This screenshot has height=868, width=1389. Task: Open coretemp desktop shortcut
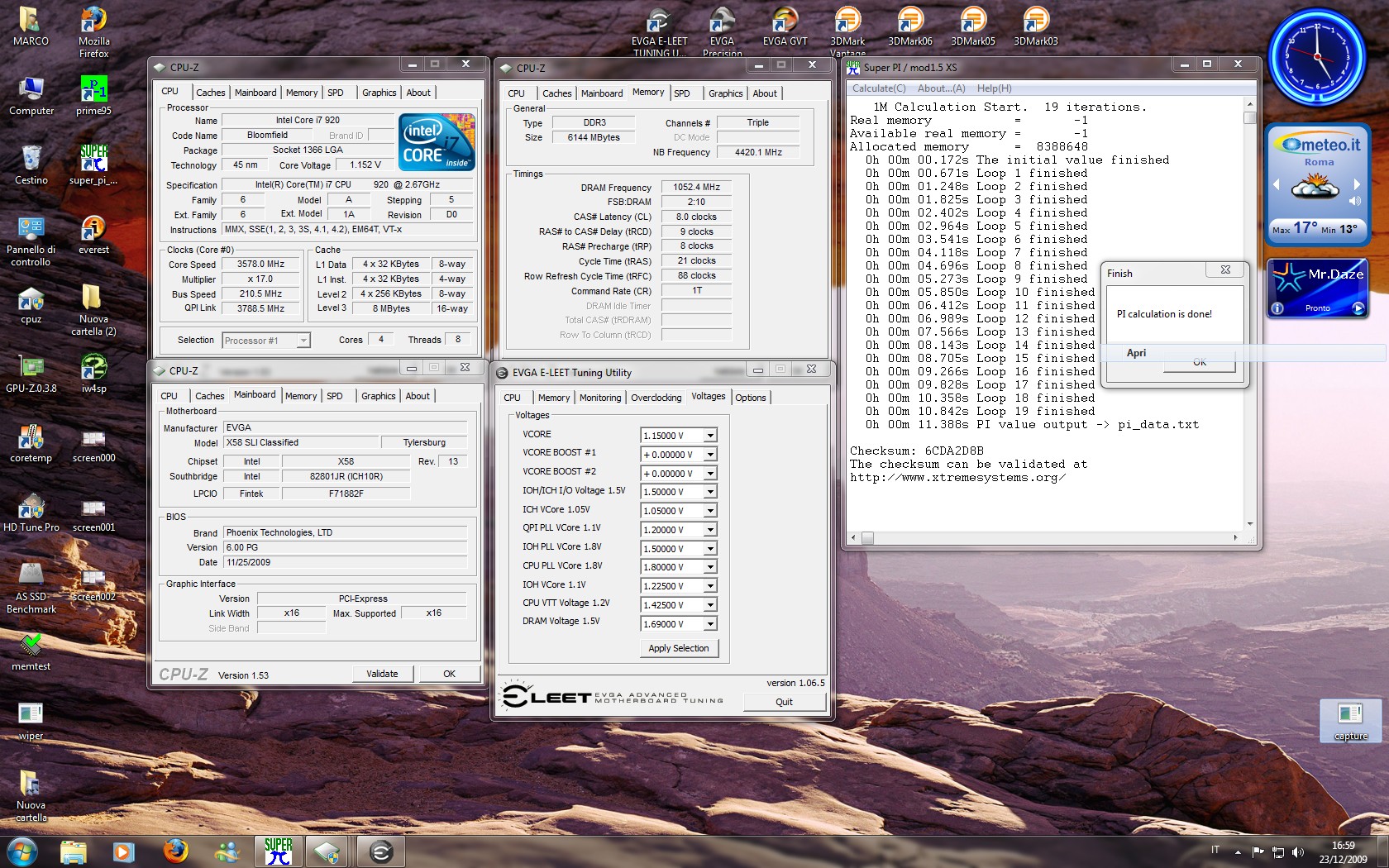coord(31,443)
